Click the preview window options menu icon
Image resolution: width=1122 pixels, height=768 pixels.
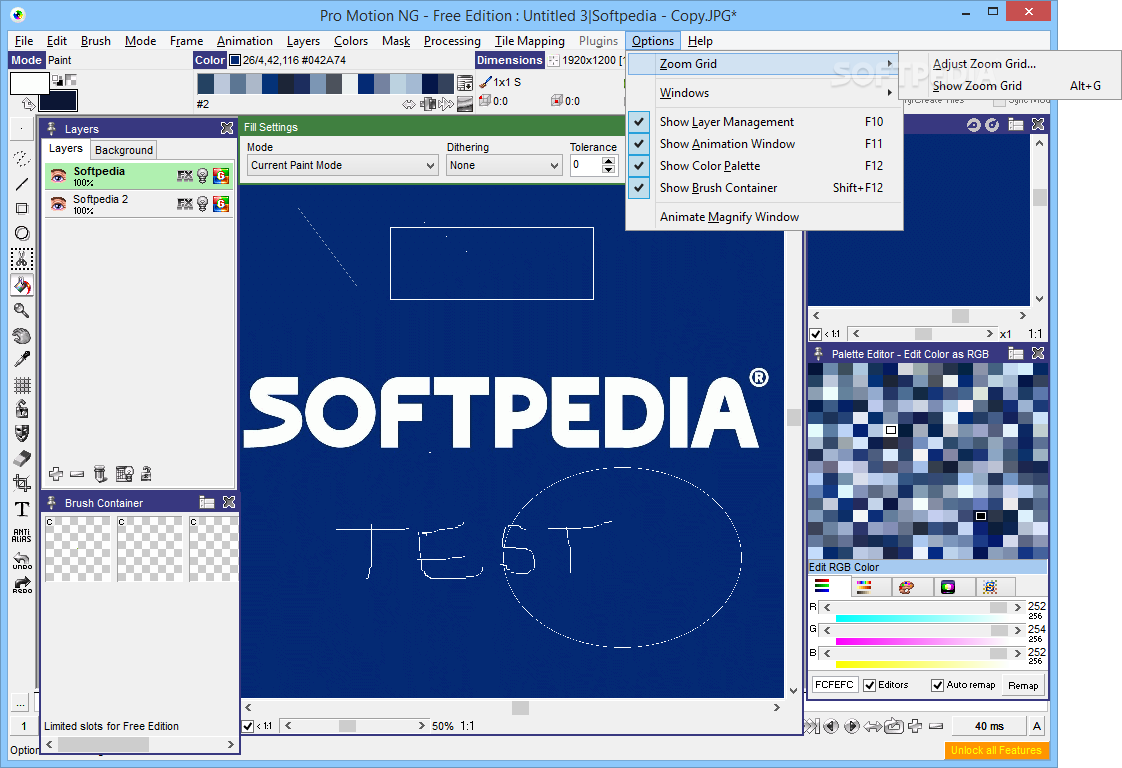[1015, 125]
